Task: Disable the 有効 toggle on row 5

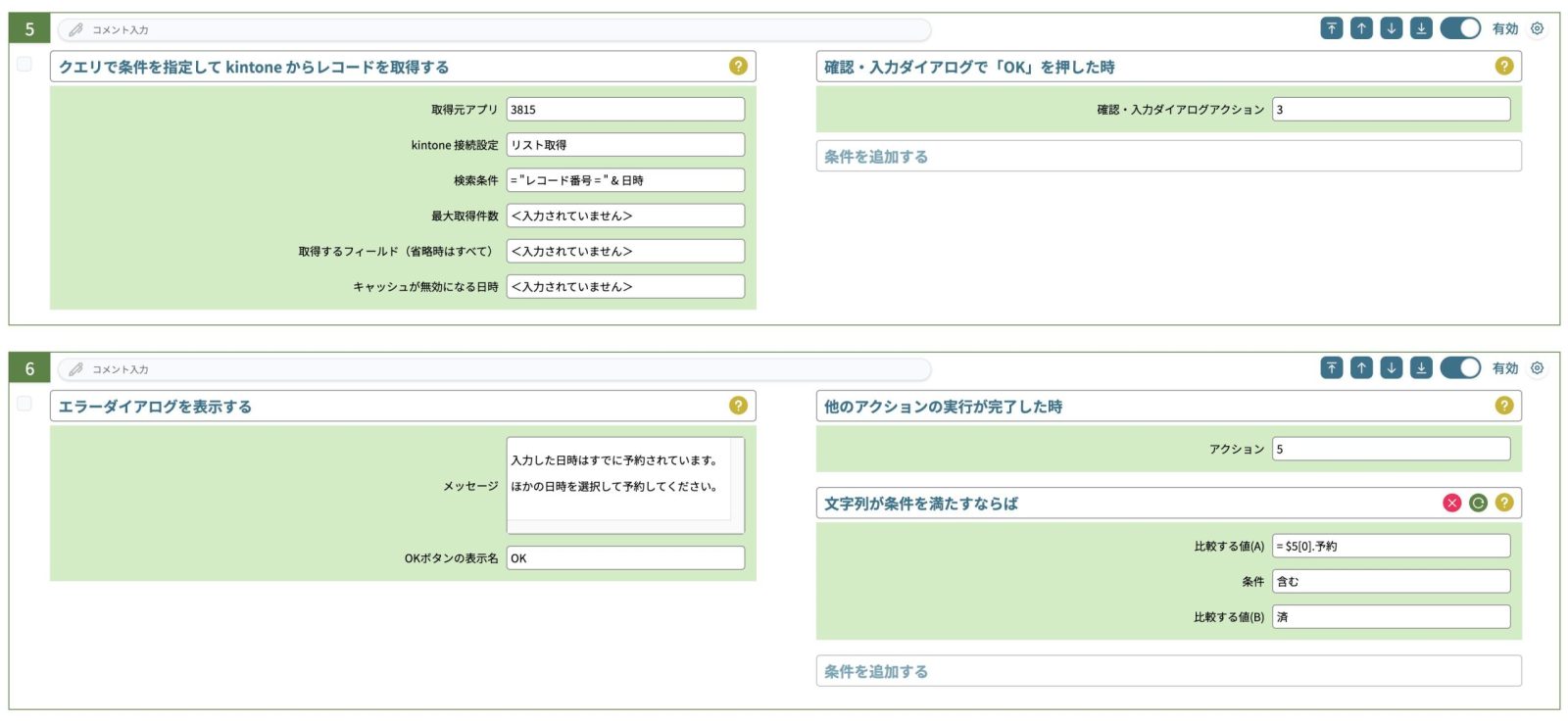Action: pyautogui.click(x=1459, y=28)
